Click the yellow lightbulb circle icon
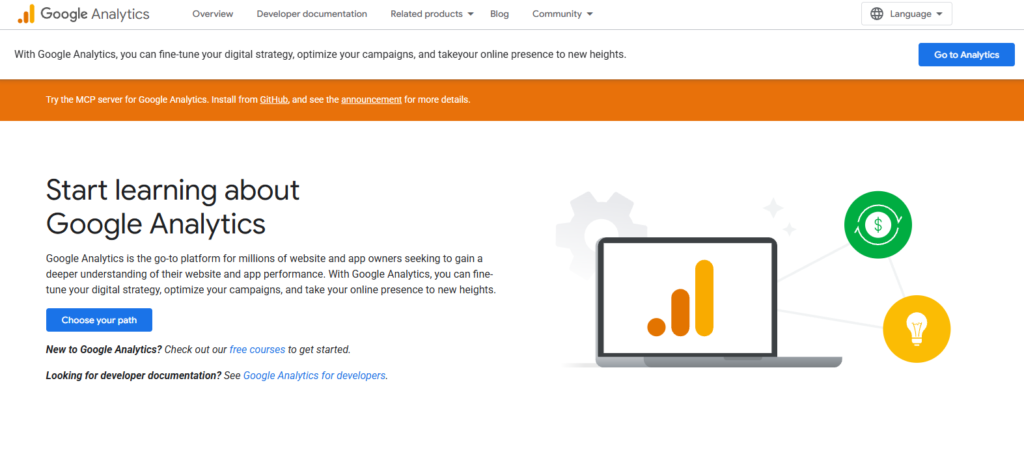 [916, 328]
